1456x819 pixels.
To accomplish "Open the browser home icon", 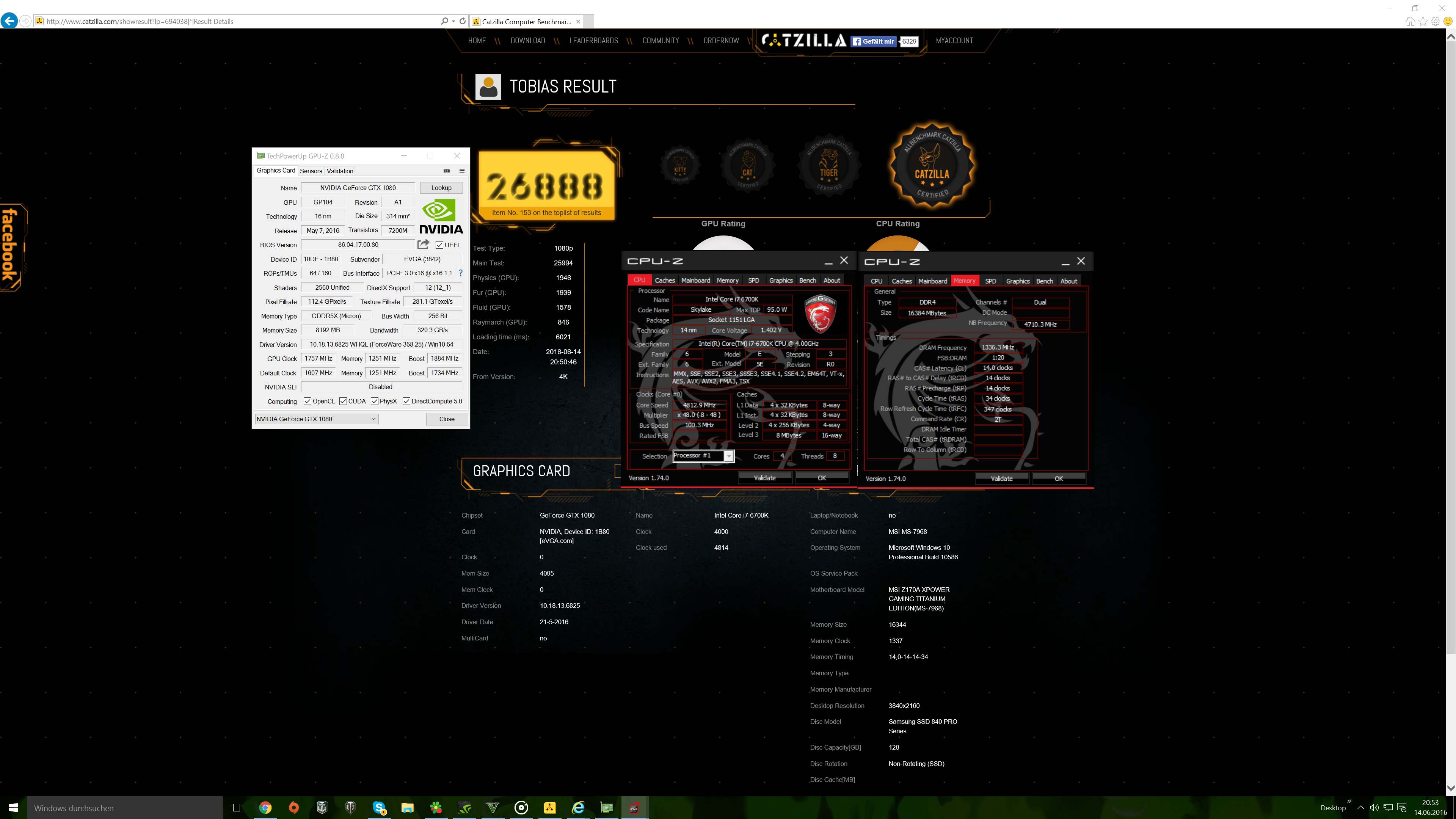I will [1410, 22].
